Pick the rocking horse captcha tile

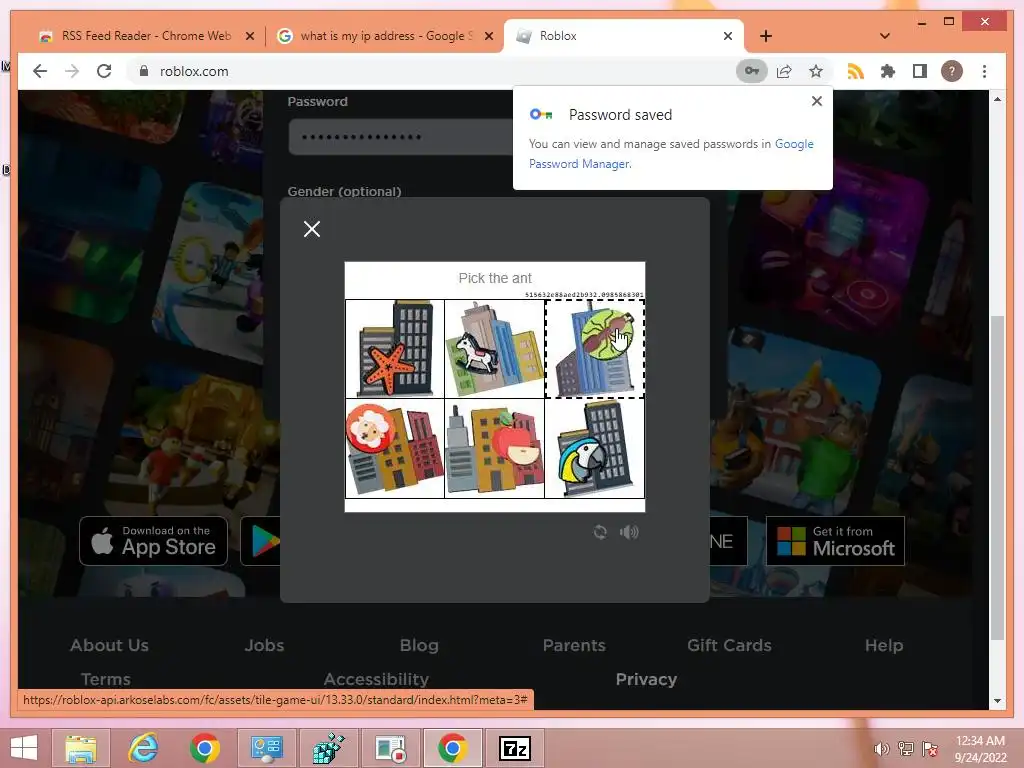(494, 349)
